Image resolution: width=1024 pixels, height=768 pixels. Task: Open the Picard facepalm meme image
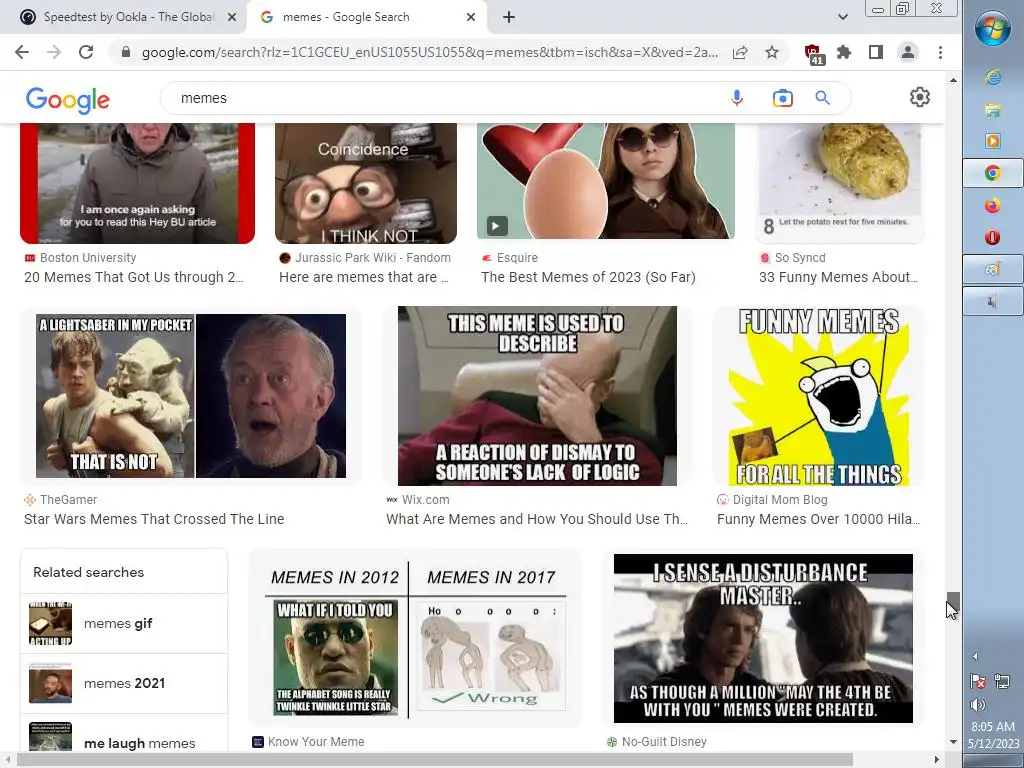pos(537,396)
